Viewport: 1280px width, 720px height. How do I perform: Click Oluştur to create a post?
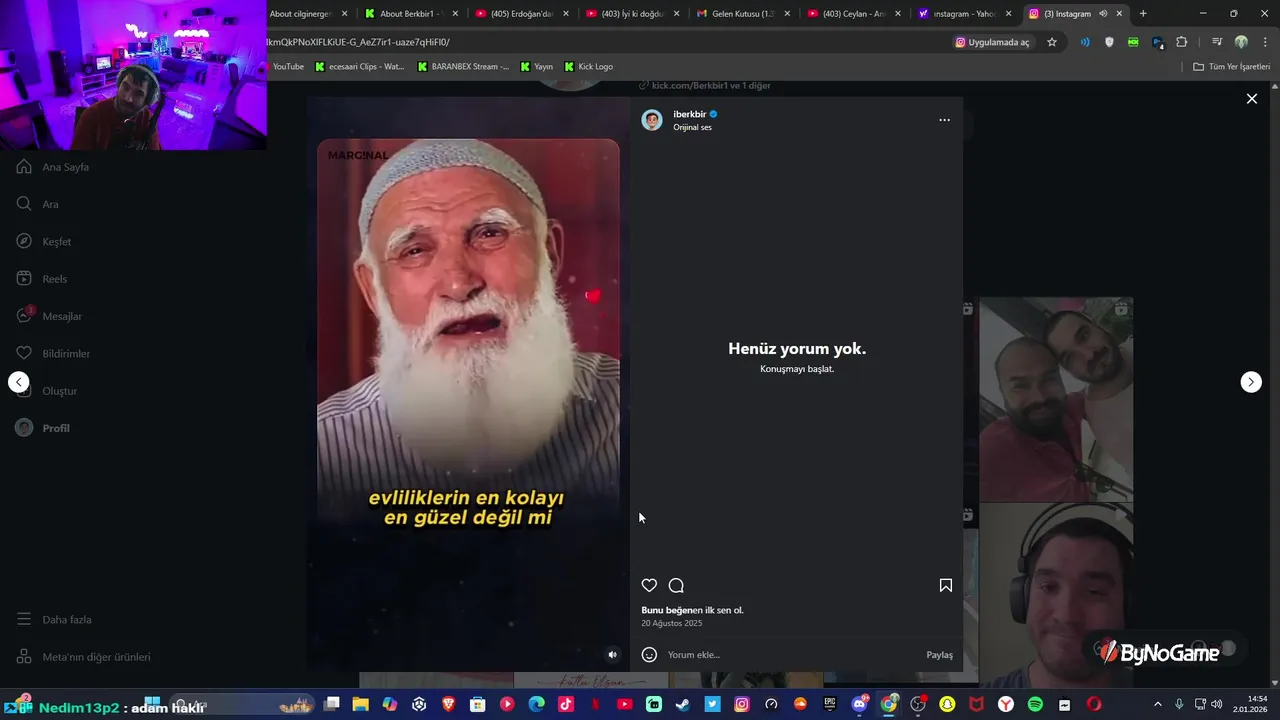pyautogui.click(x=46, y=391)
